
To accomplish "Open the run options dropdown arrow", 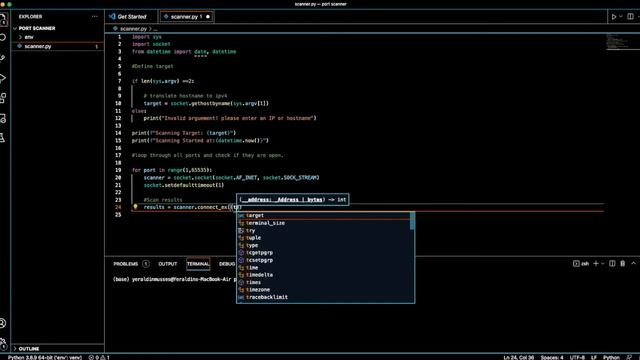I will 621,17.
